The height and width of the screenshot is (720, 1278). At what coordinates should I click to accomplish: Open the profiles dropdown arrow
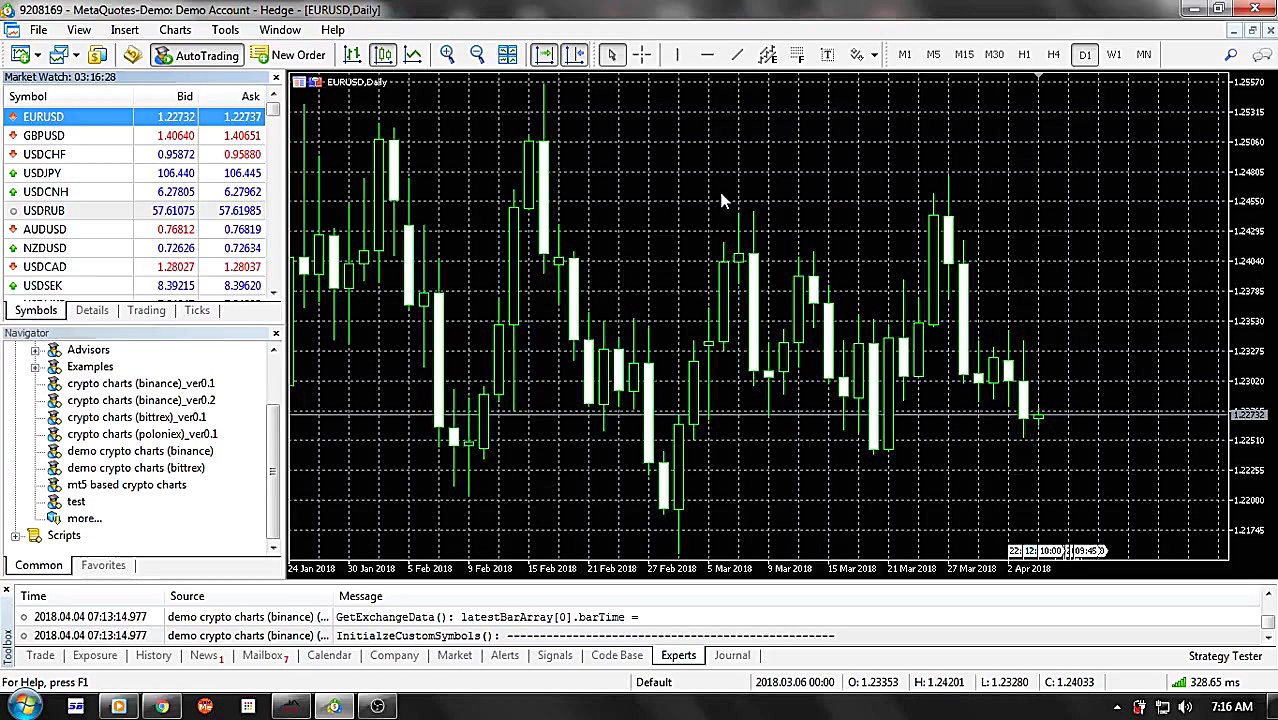coord(75,55)
